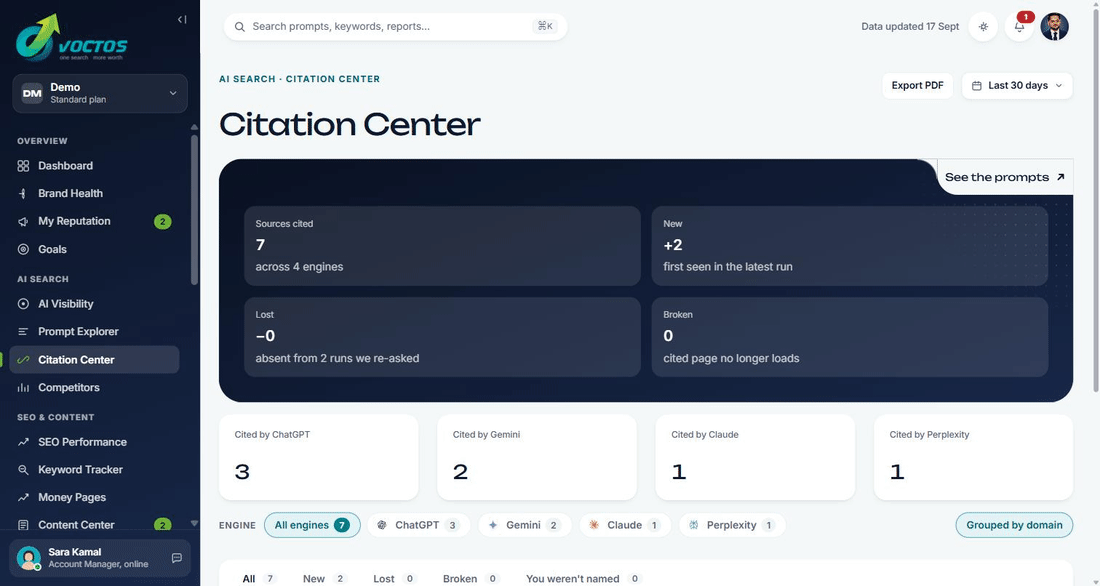Filter by Perplexity engine chip

(x=732, y=525)
